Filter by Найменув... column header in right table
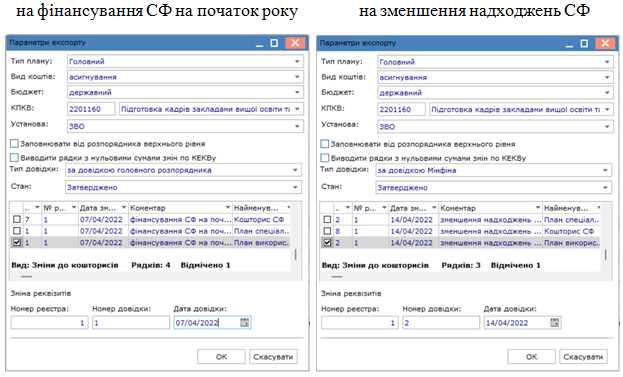This screenshot has width=623, height=377. click(x=598, y=208)
